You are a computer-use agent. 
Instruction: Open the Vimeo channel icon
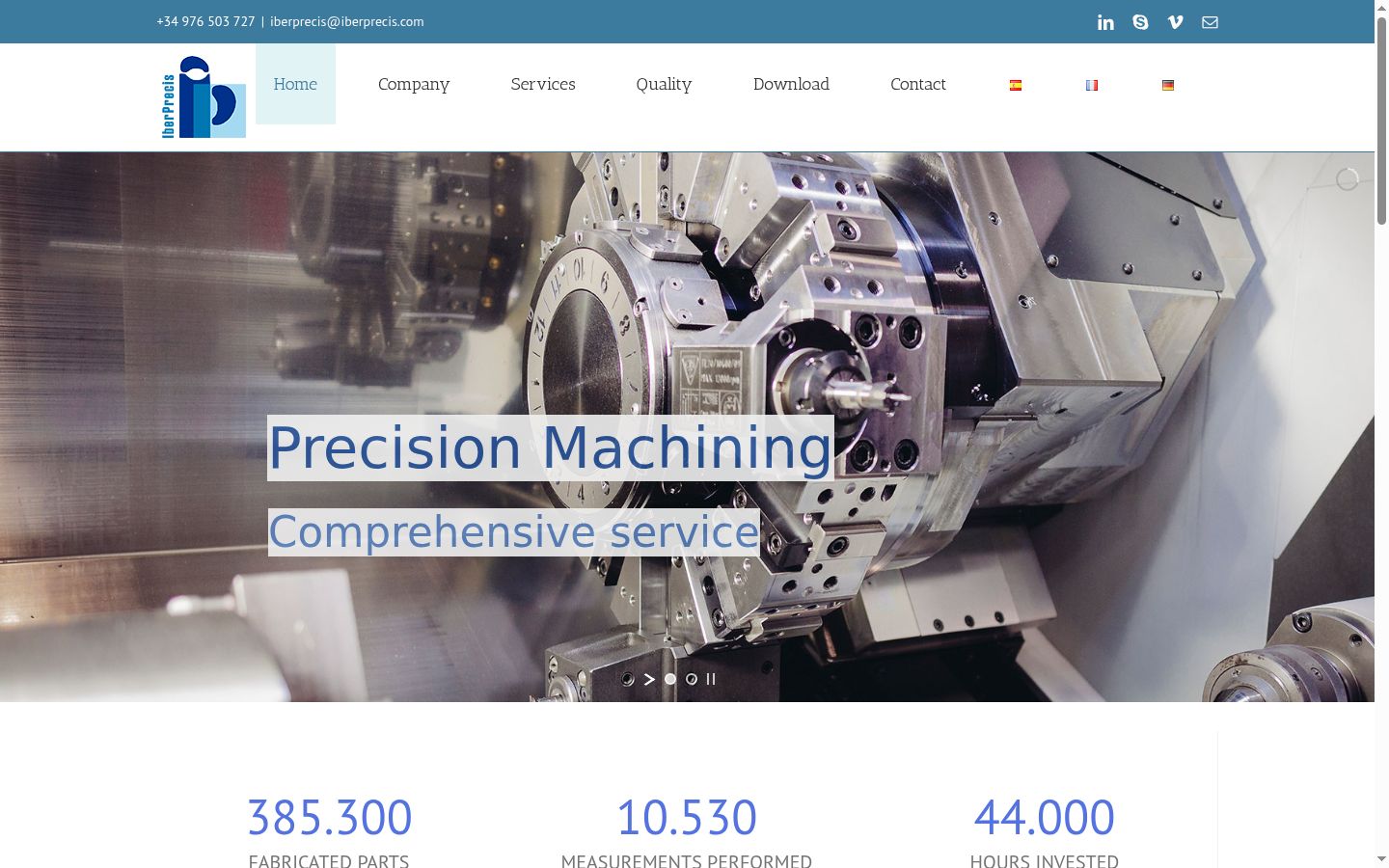pos(1175,22)
